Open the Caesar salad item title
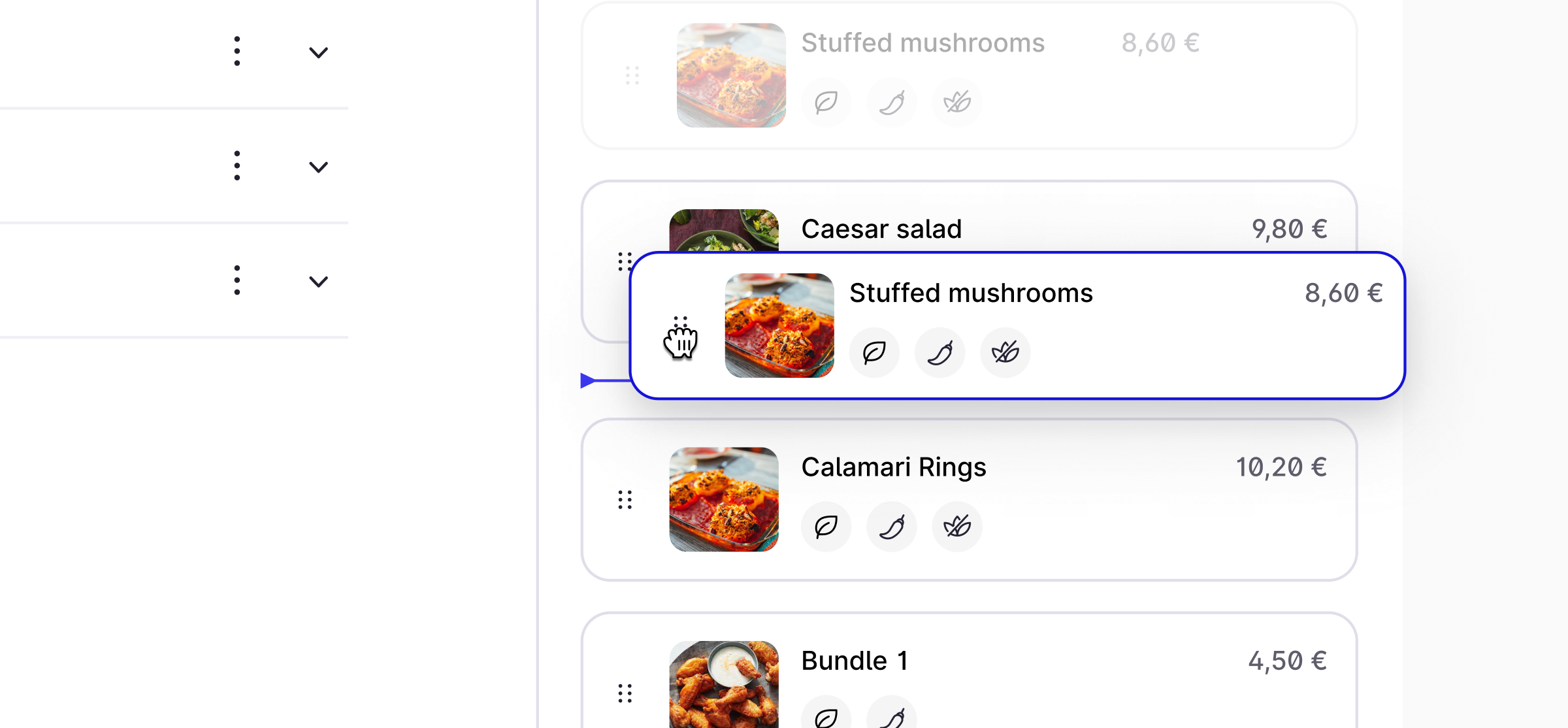1568x728 pixels. [881, 229]
